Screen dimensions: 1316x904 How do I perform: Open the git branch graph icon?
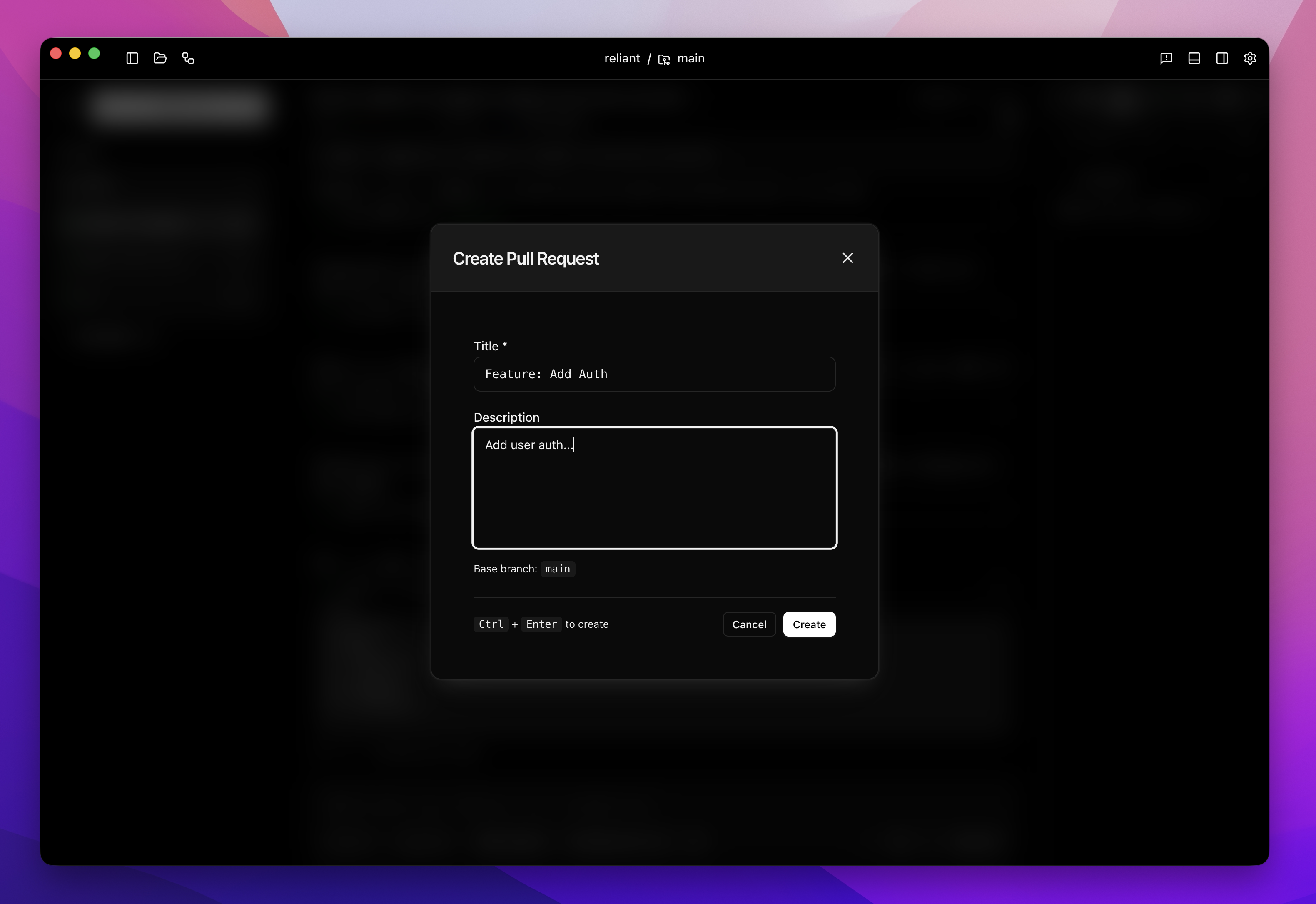[187, 58]
